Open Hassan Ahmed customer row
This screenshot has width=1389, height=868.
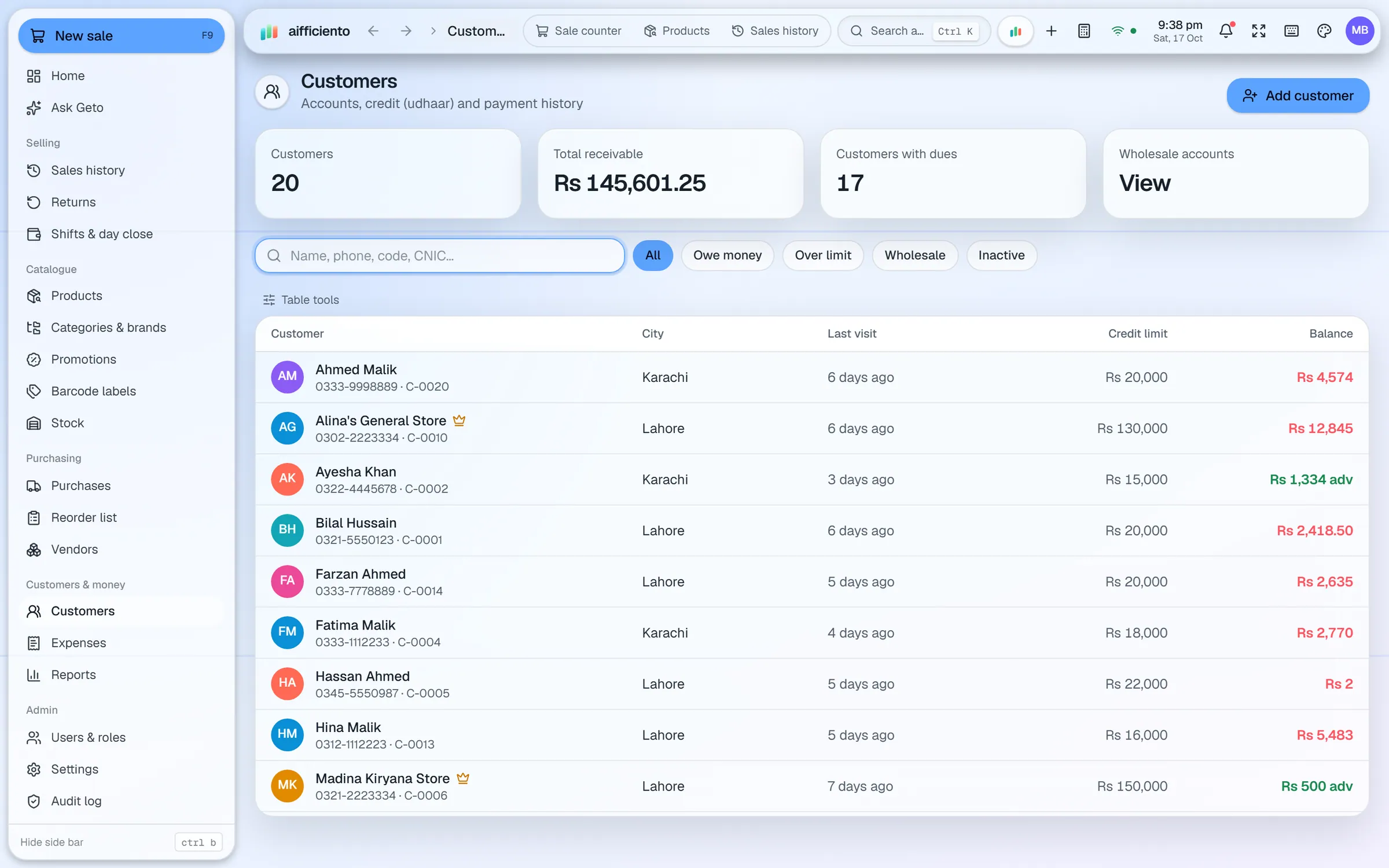[811, 684]
